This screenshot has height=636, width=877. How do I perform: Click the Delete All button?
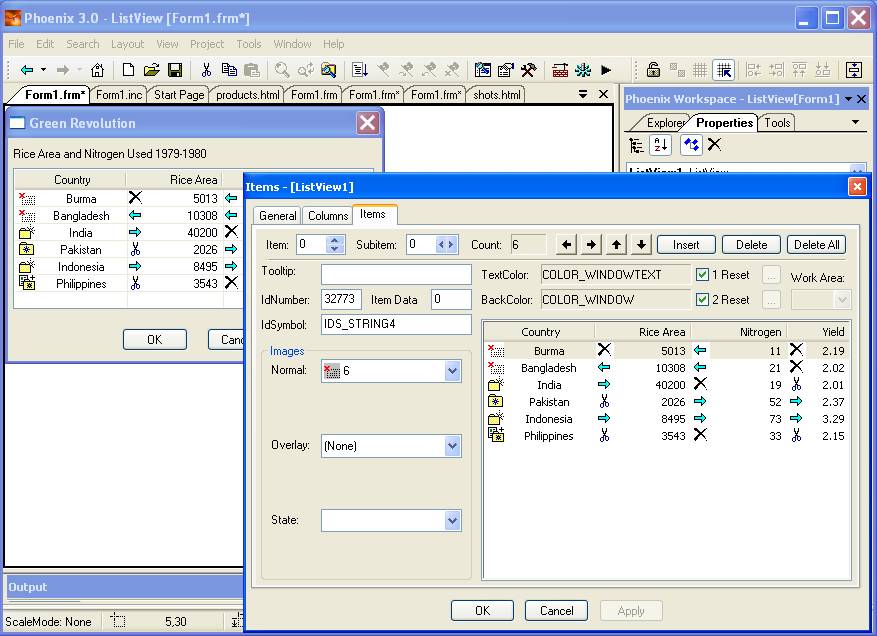pyautogui.click(x=817, y=244)
